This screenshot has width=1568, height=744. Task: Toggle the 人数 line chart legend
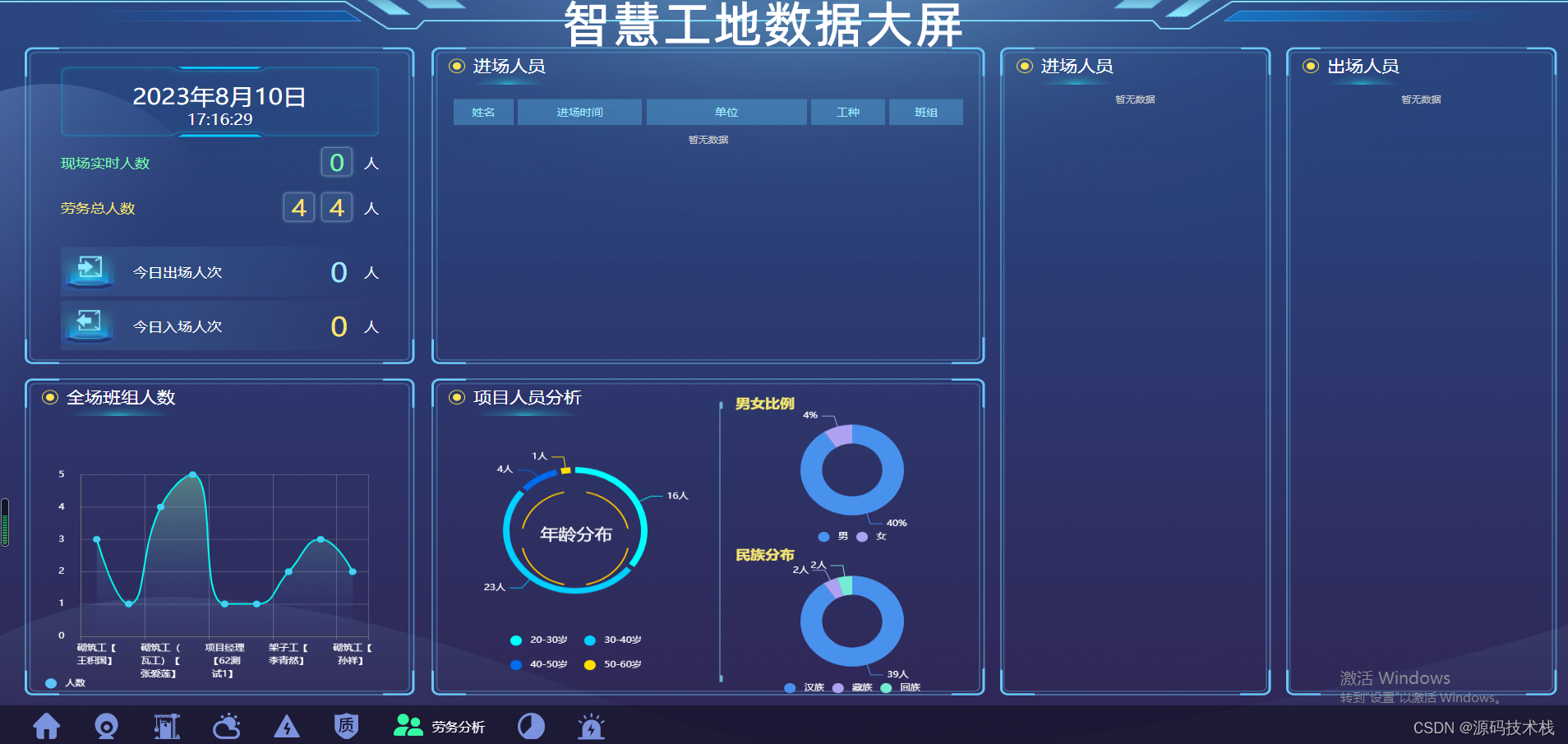pyautogui.click(x=66, y=683)
